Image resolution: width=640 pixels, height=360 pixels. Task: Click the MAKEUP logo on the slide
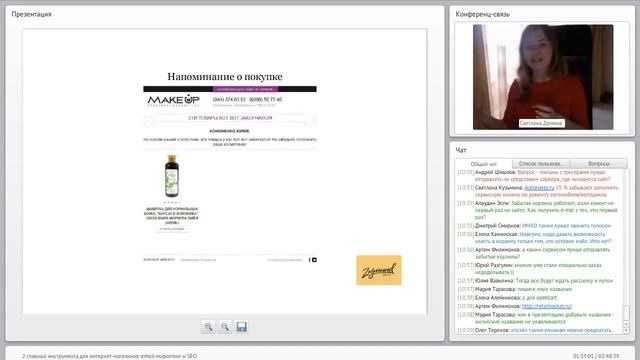tap(173, 100)
